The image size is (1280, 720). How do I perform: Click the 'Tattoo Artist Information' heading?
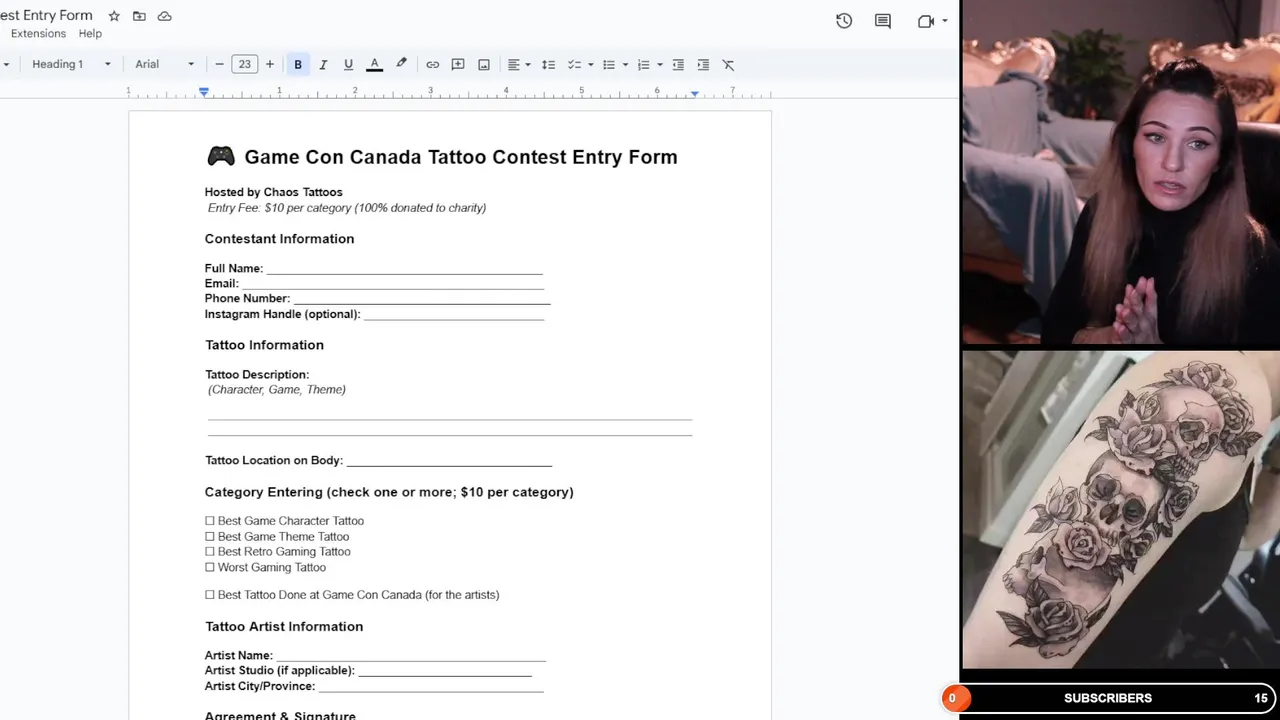coord(284,627)
